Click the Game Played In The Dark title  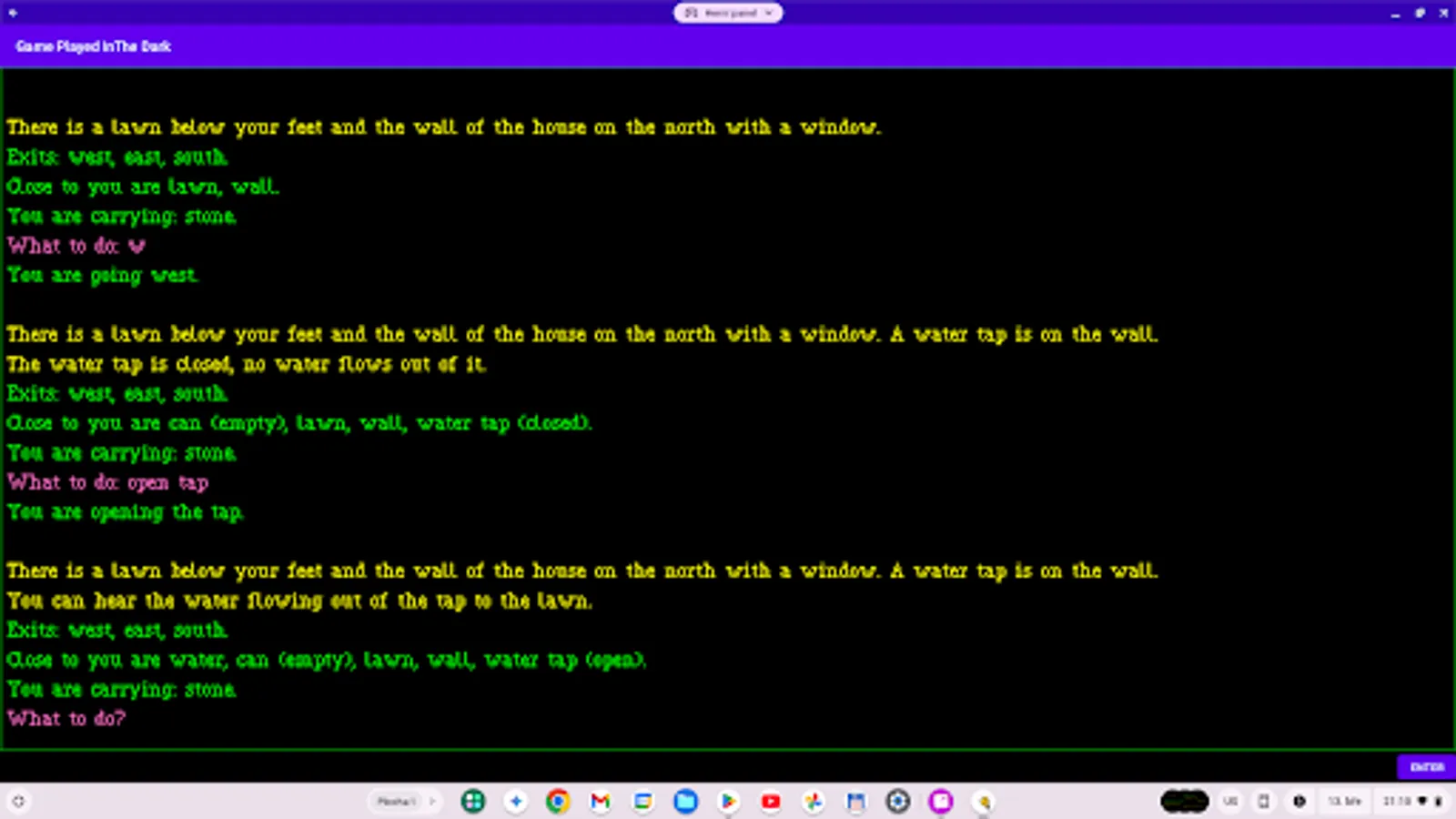point(95,46)
